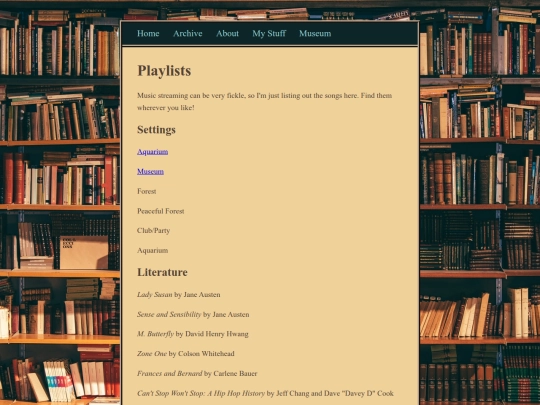The width and height of the screenshot is (540, 405).
Task: Select the 'Peaceful Forest' entry
Action: click(x=160, y=211)
